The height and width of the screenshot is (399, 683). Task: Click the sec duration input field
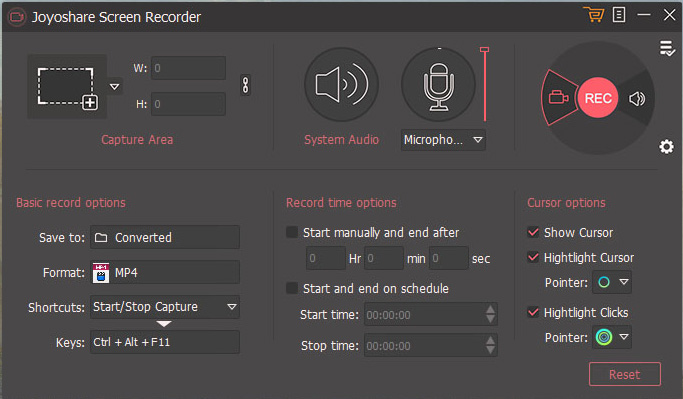coord(449,258)
